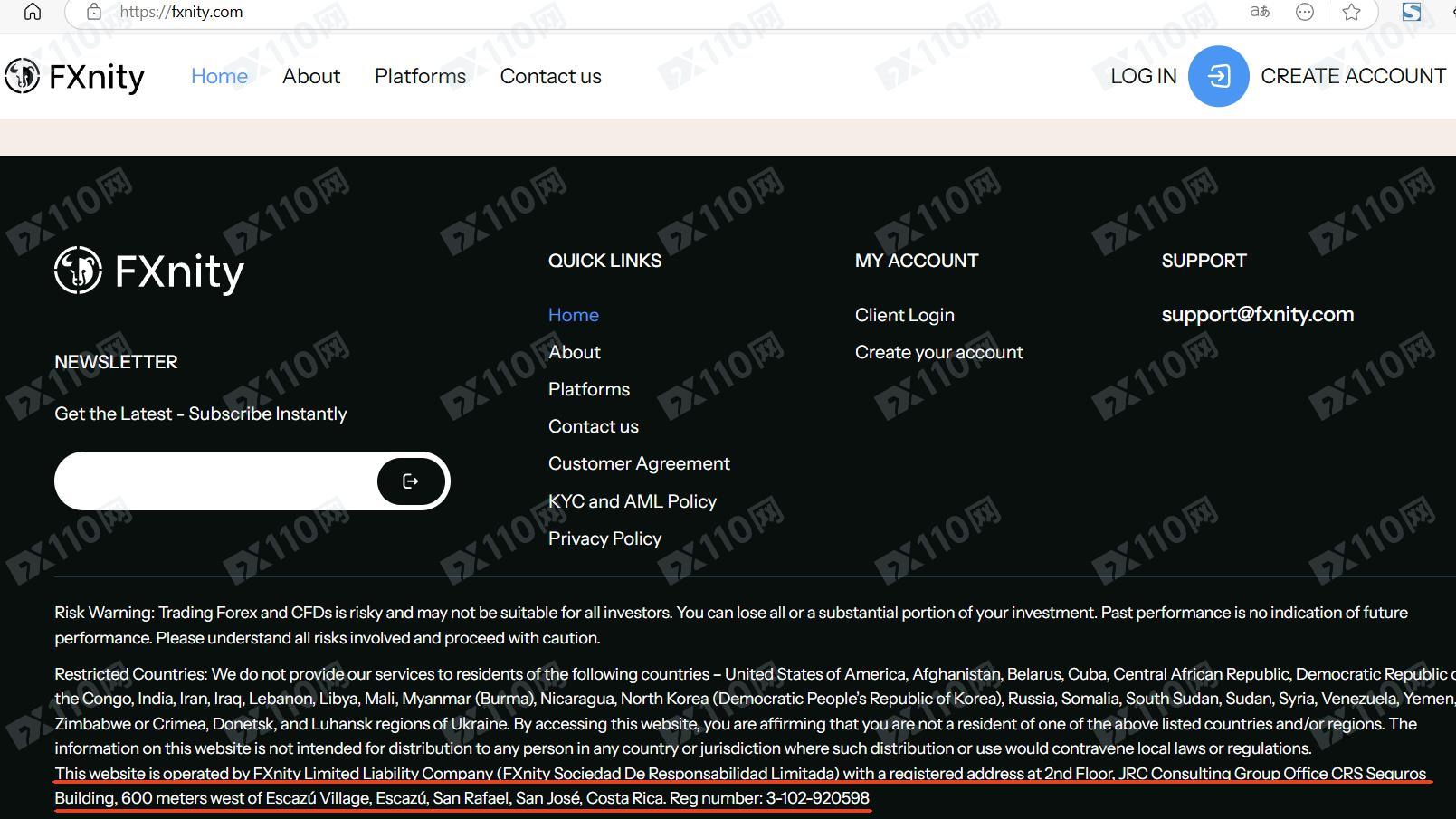Image resolution: width=1456 pixels, height=819 pixels.
Task: Click CREATE ACCOUNT in the header
Action: tap(1353, 76)
